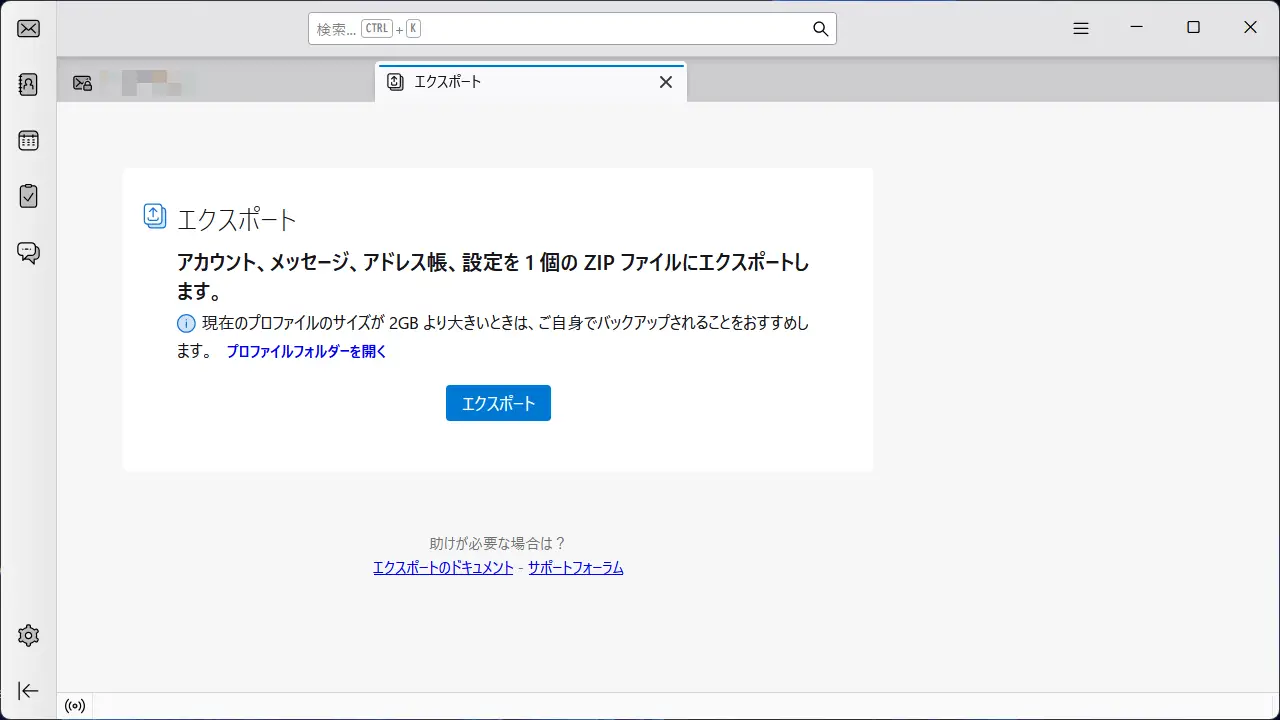The width and height of the screenshot is (1280, 720).
Task: Open the サポートフォーラム link
Action: pyautogui.click(x=575, y=567)
